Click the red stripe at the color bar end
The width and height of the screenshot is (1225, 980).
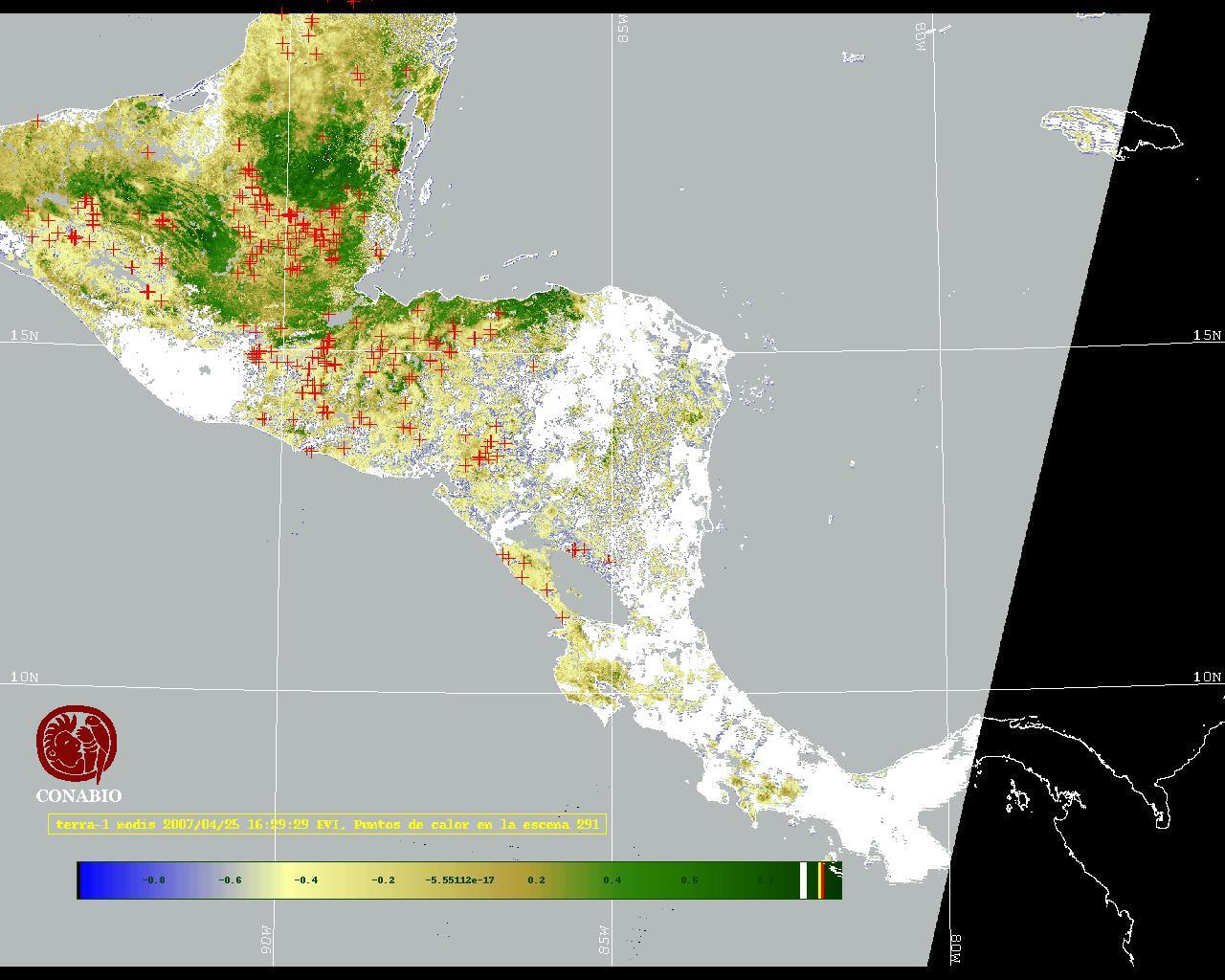821,880
